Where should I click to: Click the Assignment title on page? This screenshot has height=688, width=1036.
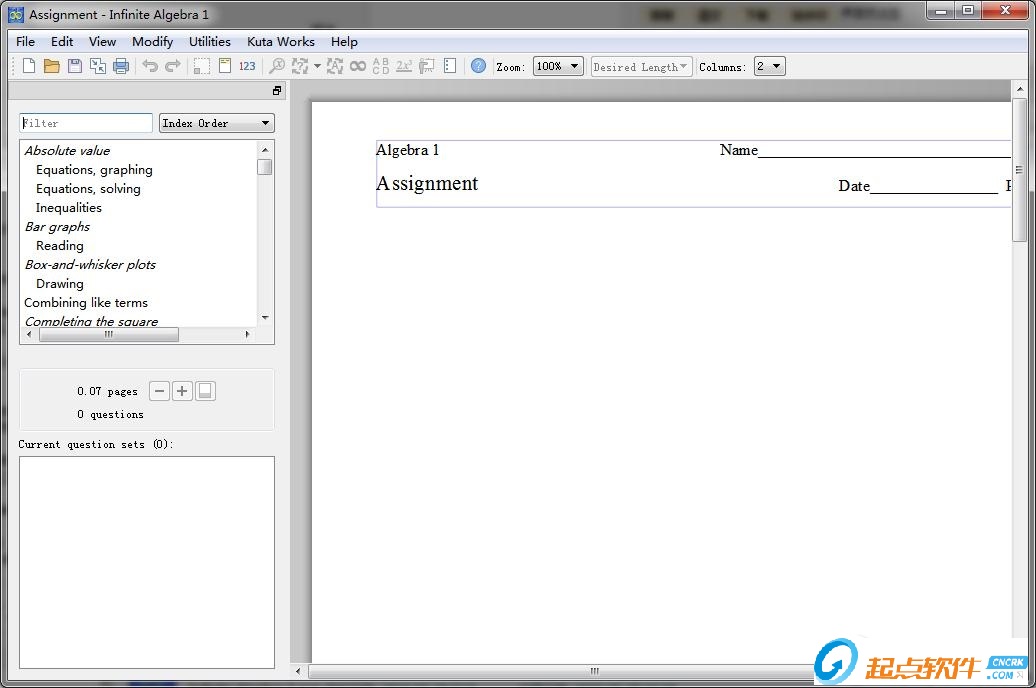pyautogui.click(x=427, y=183)
